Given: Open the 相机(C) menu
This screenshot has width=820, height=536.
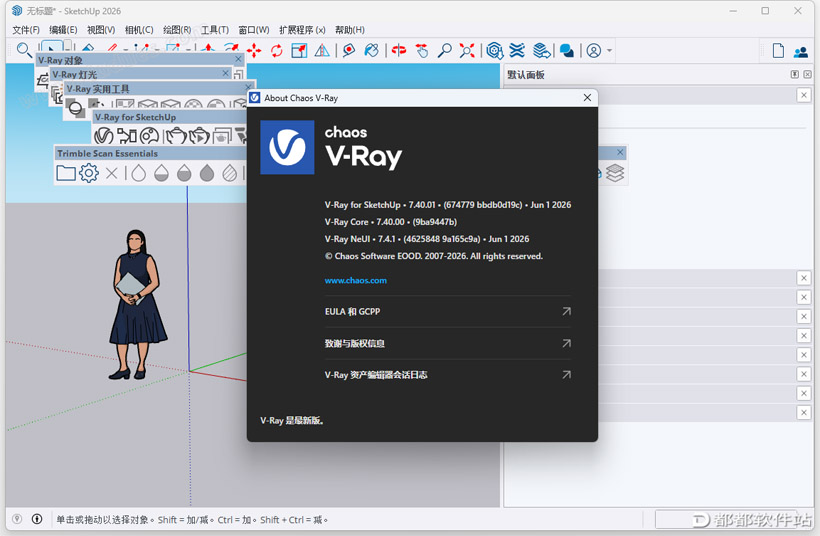Looking at the screenshot, I should click(139, 30).
